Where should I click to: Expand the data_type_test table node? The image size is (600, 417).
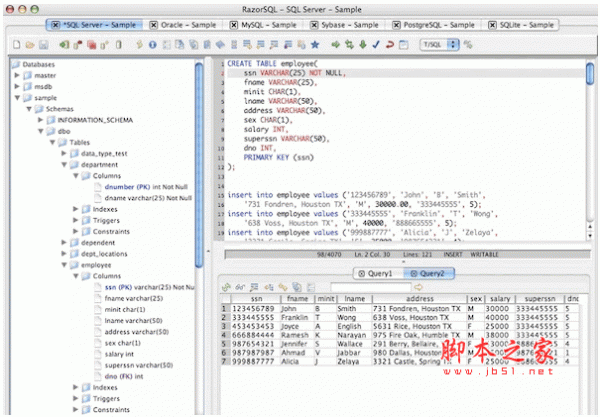(64, 152)
